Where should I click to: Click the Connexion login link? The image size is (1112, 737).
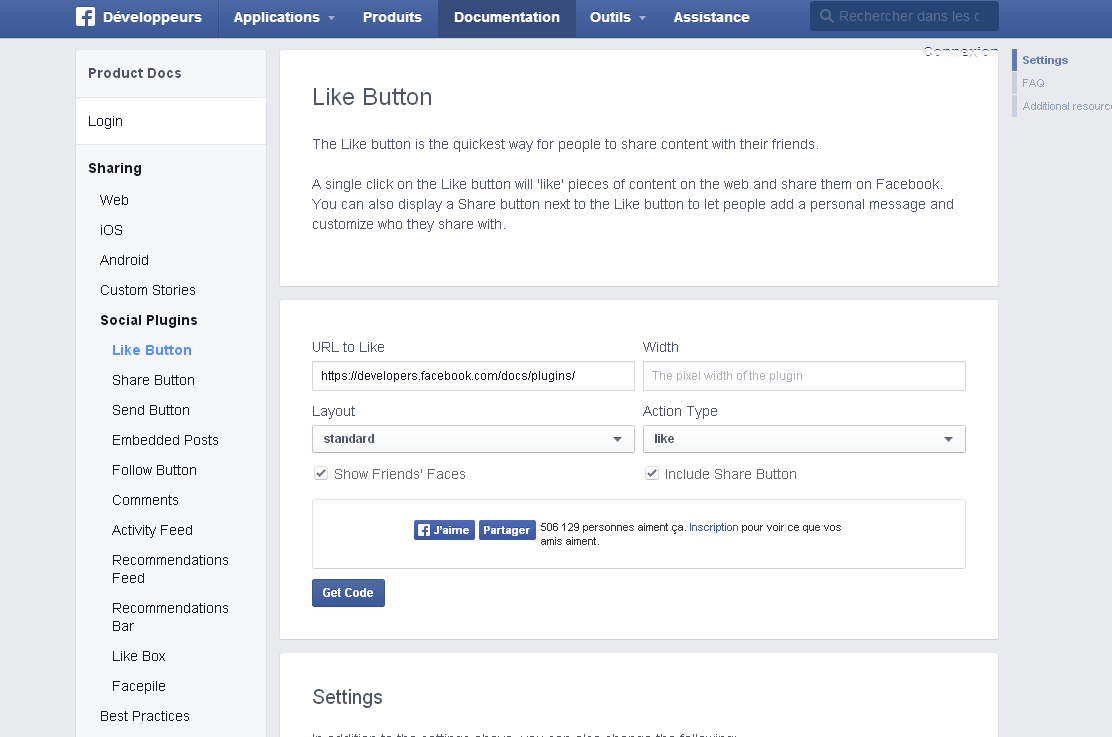(x=960, y=51)
